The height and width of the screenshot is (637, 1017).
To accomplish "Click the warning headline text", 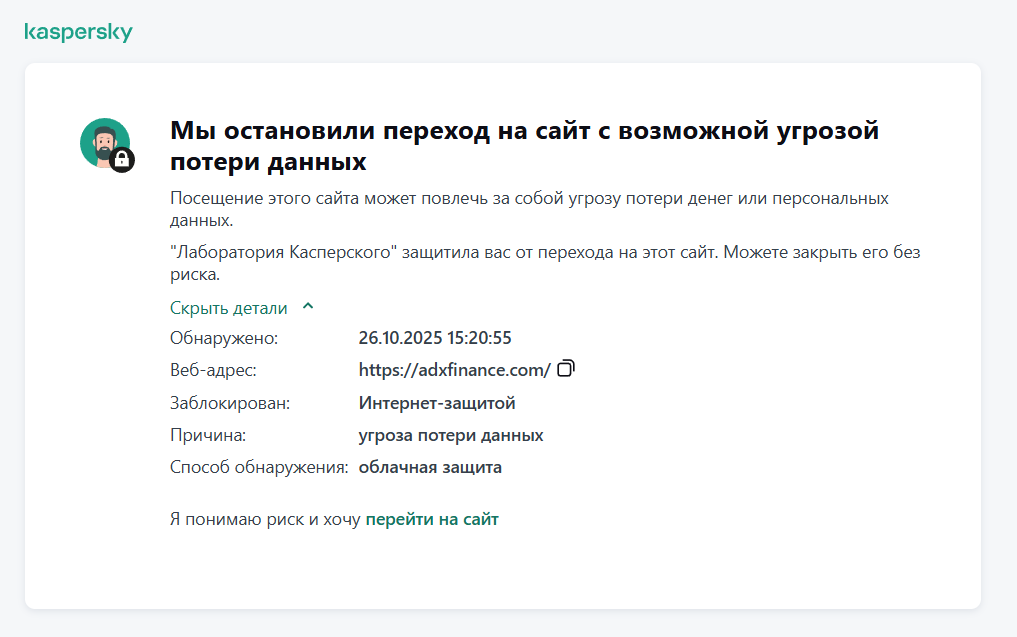I will coord(524,145).
